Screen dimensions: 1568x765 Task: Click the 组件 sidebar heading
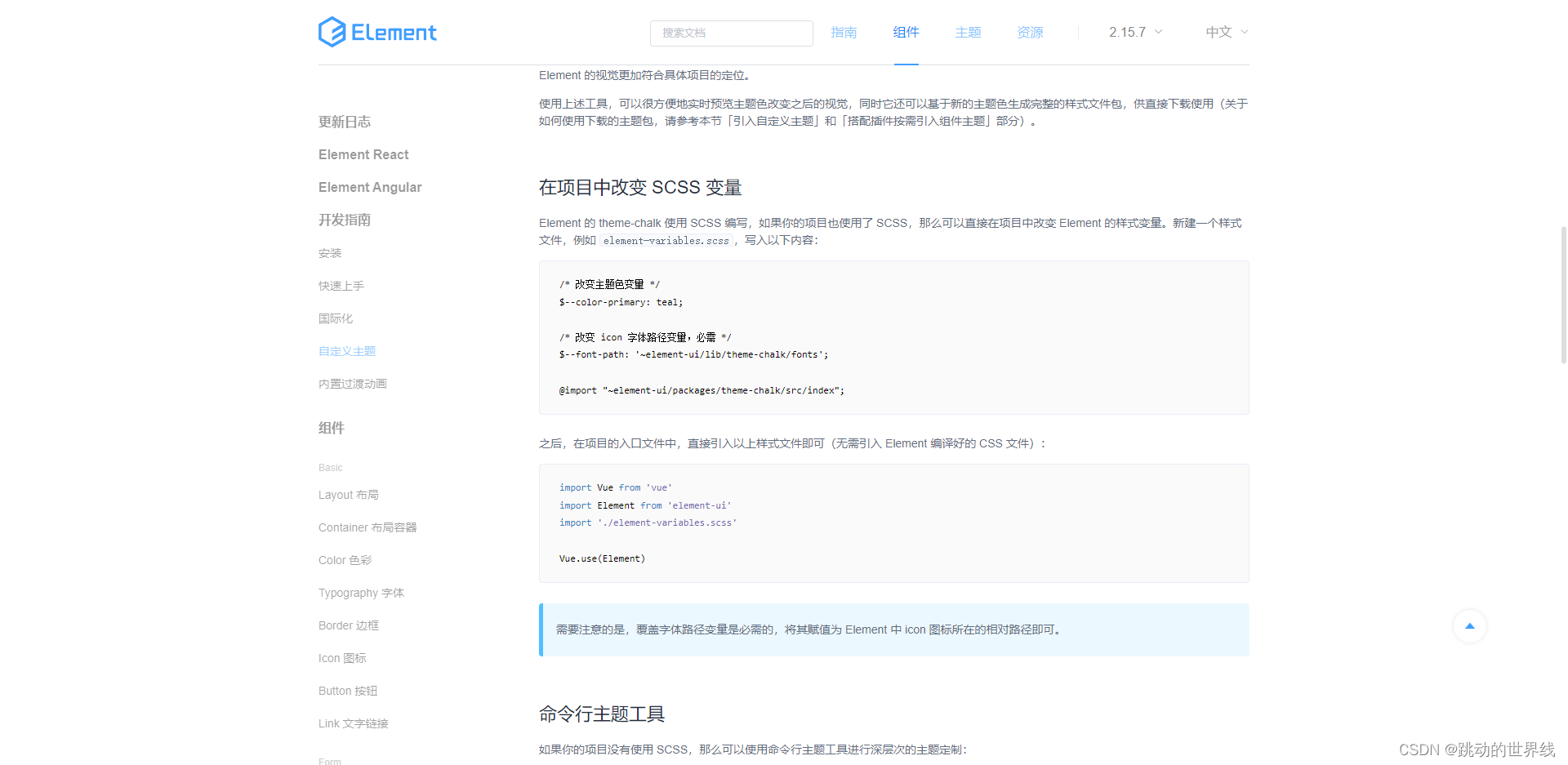(x=332, y=428)
